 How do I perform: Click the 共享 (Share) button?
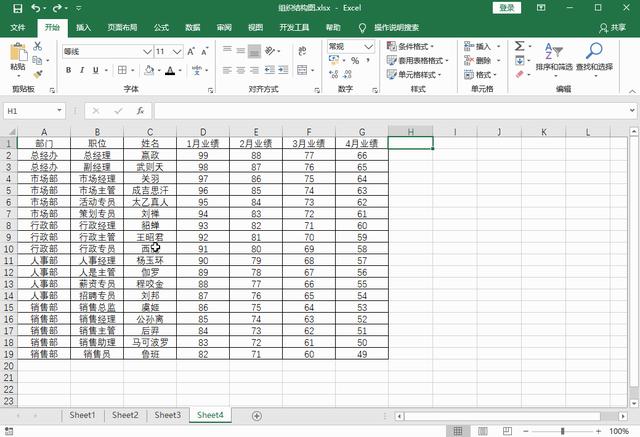click(x=612, y=27)
